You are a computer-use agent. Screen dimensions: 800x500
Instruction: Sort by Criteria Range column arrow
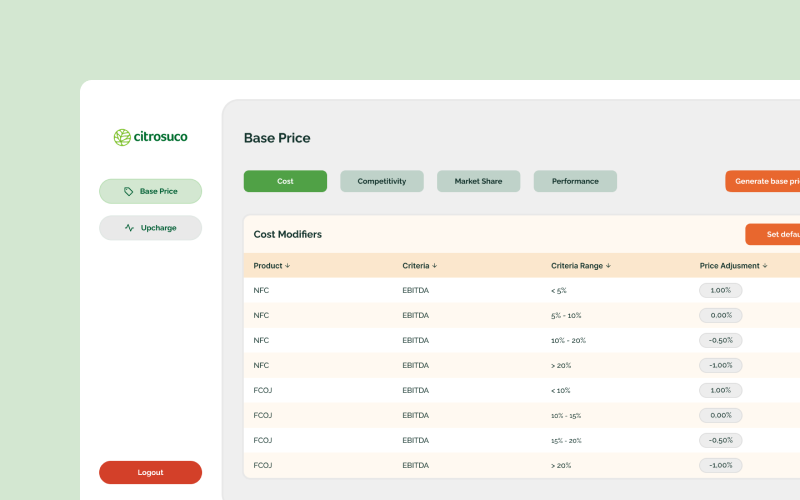(x=608, y=266)
